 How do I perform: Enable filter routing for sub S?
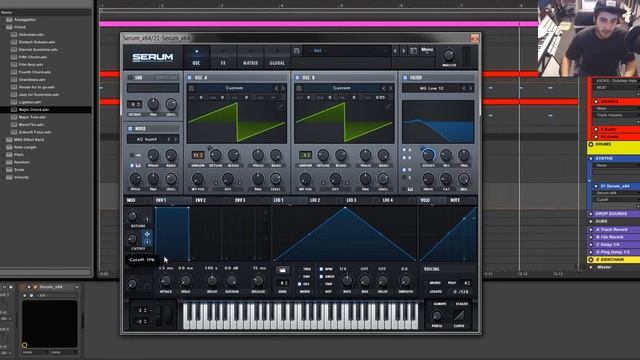click(404, 177)
